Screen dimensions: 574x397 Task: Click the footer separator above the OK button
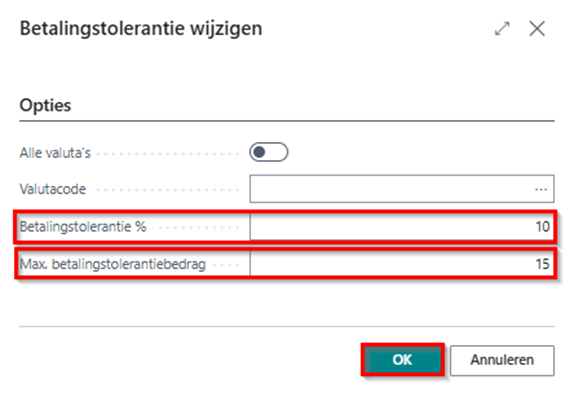[287, 326]
